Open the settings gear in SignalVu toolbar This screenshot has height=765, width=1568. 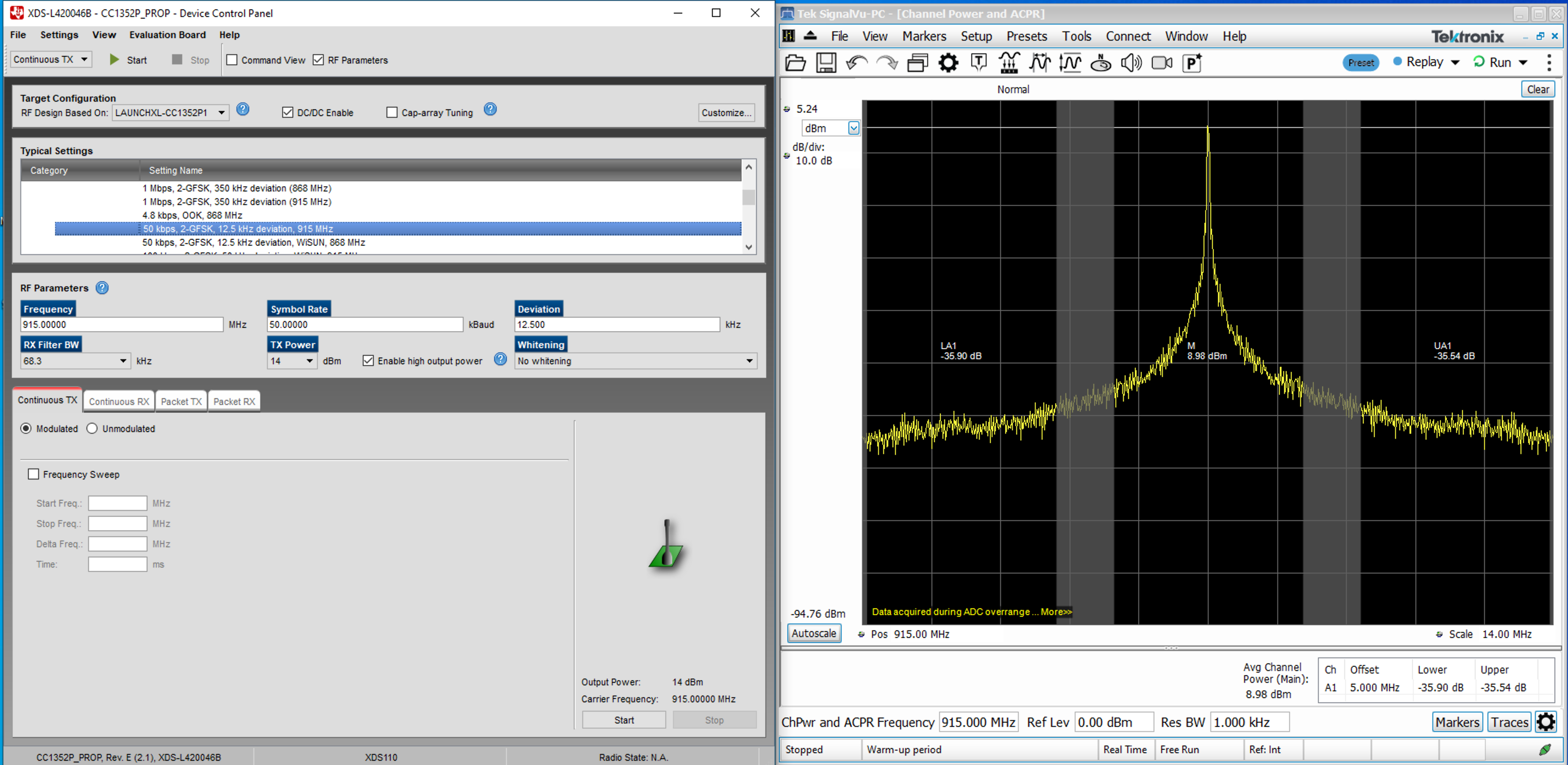pyautogui.click(x=948, y=63)
